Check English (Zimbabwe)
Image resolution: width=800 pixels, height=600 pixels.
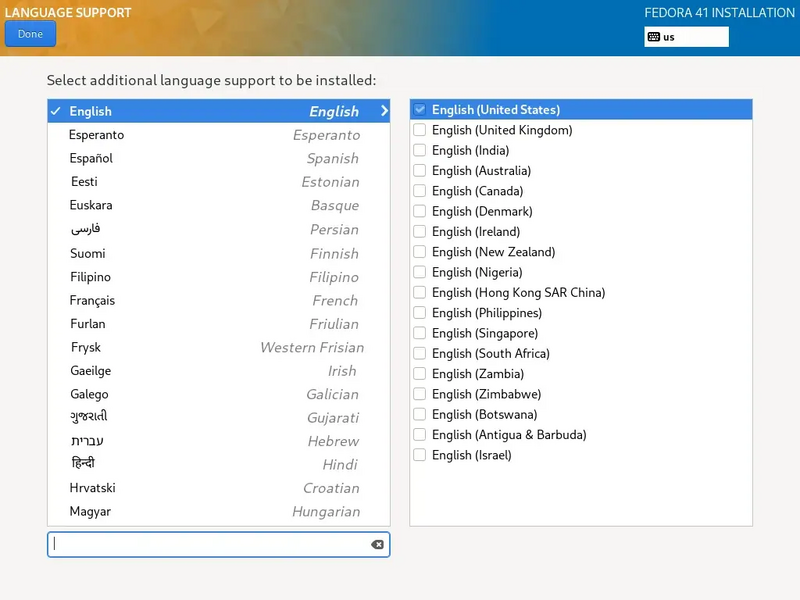(x=419, y=394)
